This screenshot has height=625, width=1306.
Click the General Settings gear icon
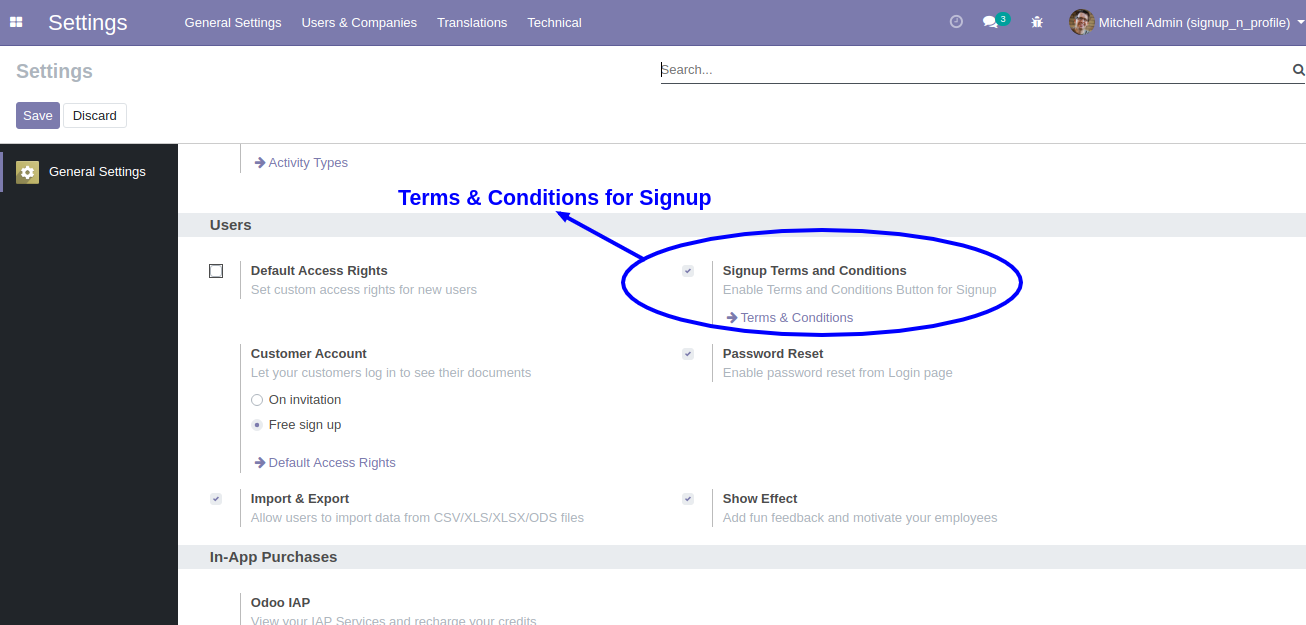[27, 172]
